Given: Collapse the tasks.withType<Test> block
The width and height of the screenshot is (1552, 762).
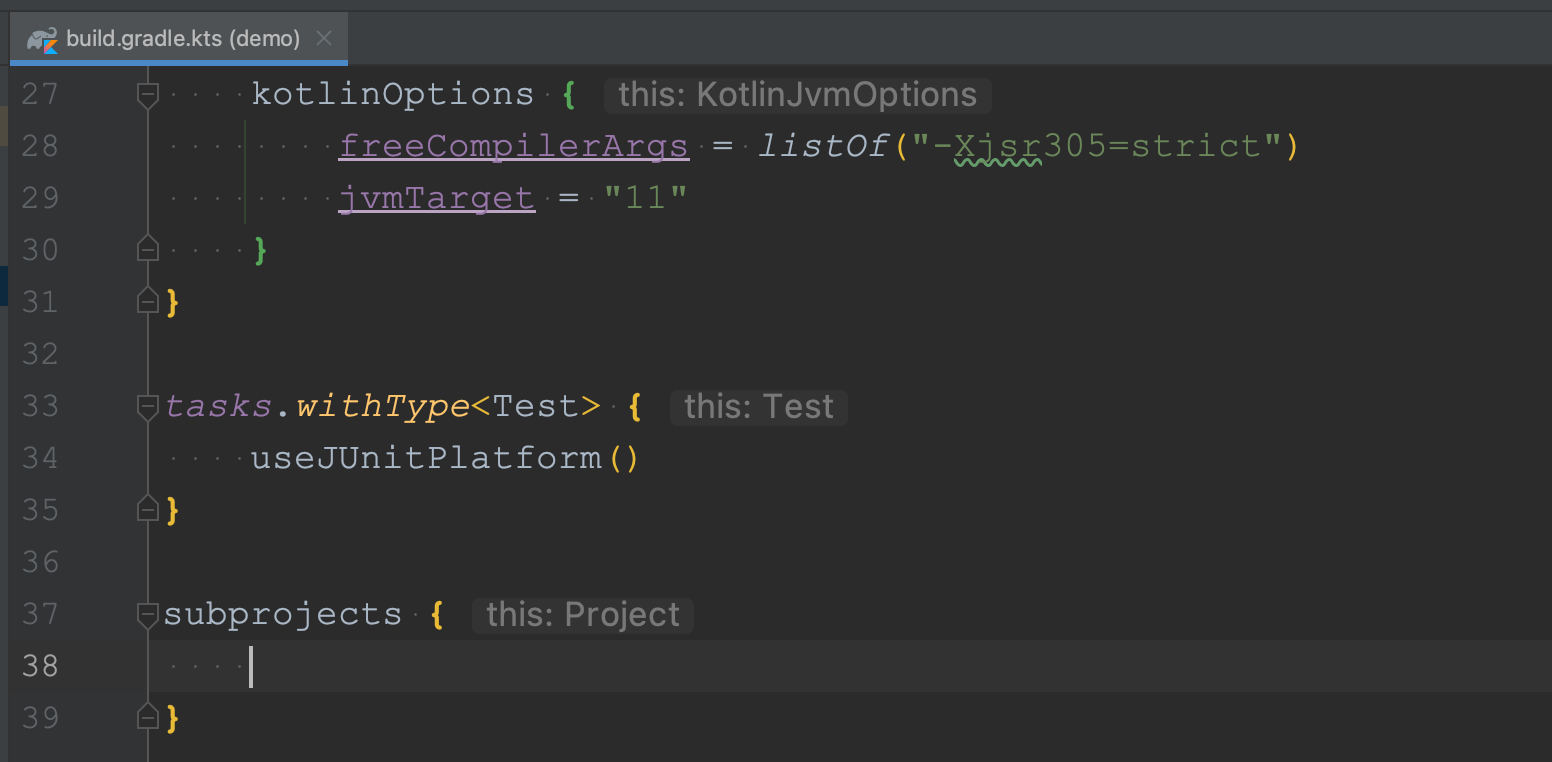Looking at the screenshot, I should pos(148,406).
